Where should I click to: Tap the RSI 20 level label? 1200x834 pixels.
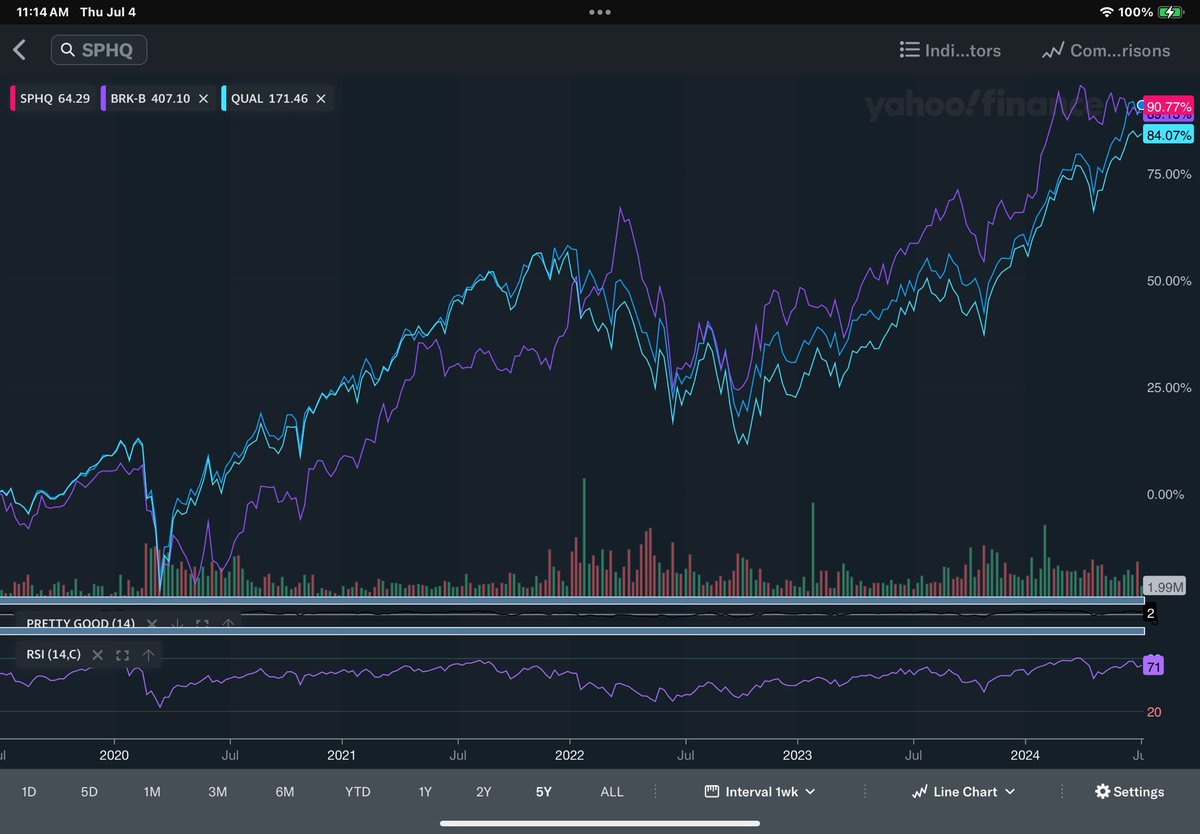tap(1153, 712)
